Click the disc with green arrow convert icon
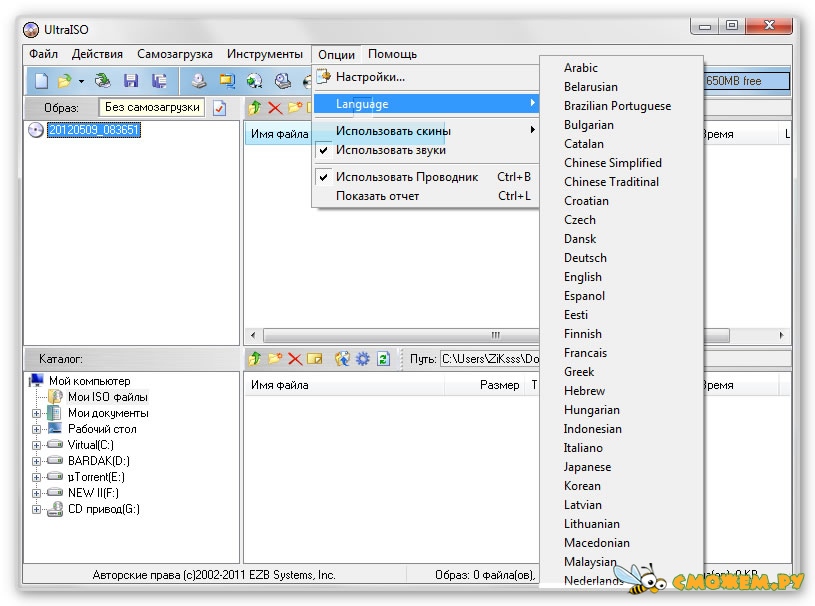 pos(255,81)
